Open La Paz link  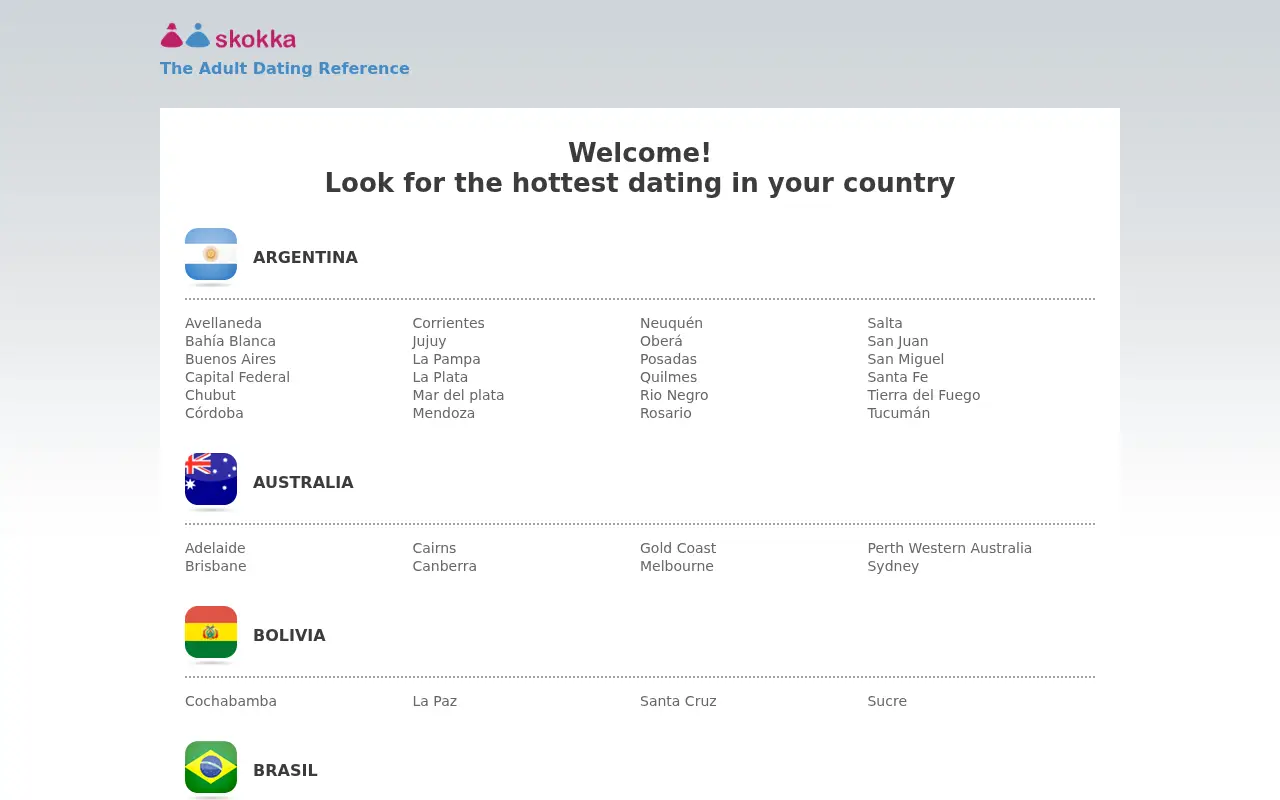coord(435,701)
